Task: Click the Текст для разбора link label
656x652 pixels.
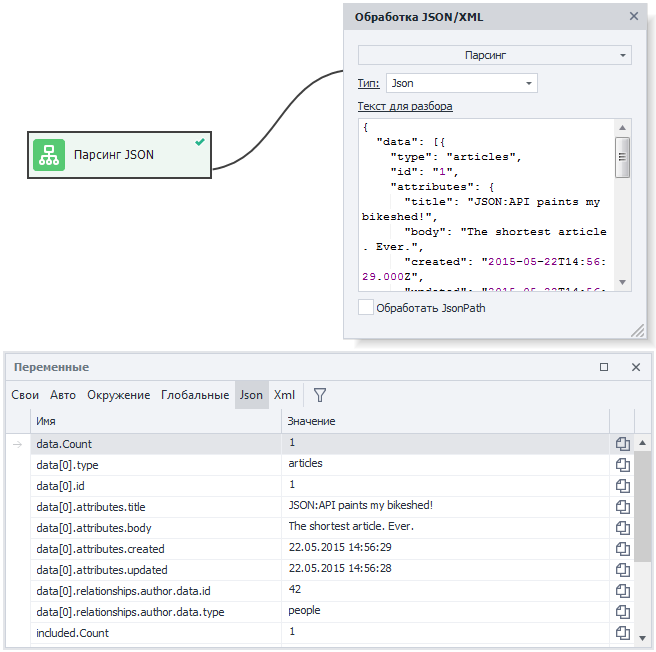Action: [405, 106]
